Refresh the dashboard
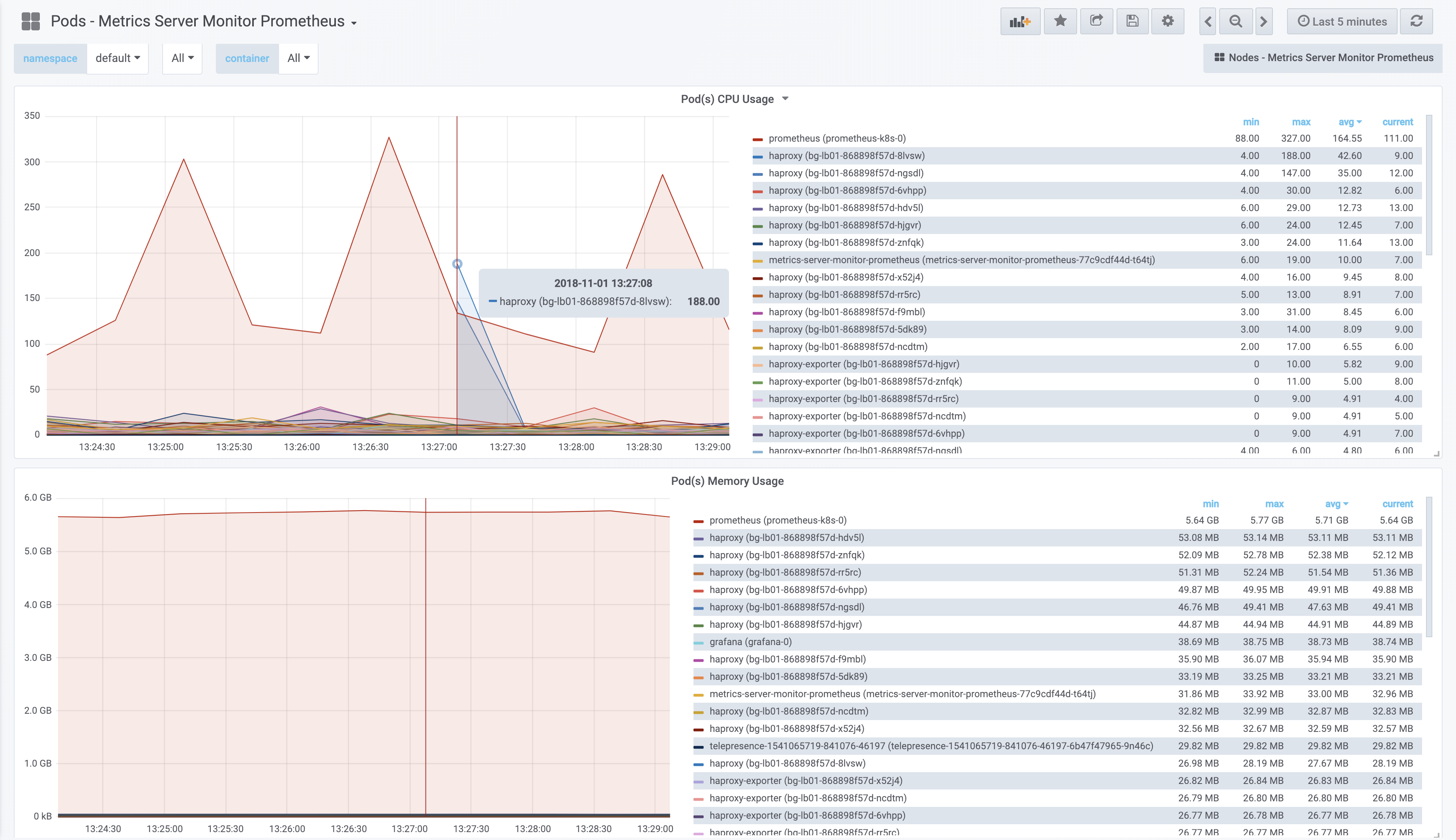Screen dimensions: 1456x840 click(1416, 21)
